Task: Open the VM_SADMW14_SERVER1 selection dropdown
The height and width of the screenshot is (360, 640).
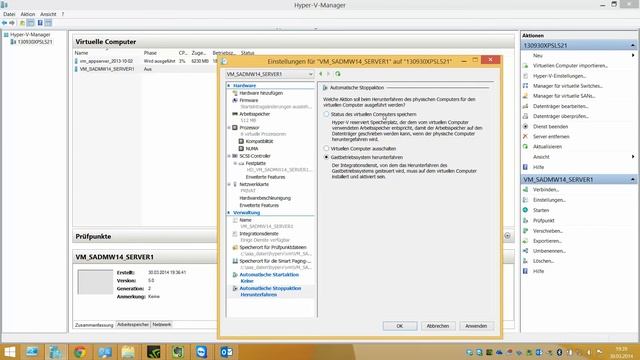Action: pyautogui.click(x=269, y=74)
